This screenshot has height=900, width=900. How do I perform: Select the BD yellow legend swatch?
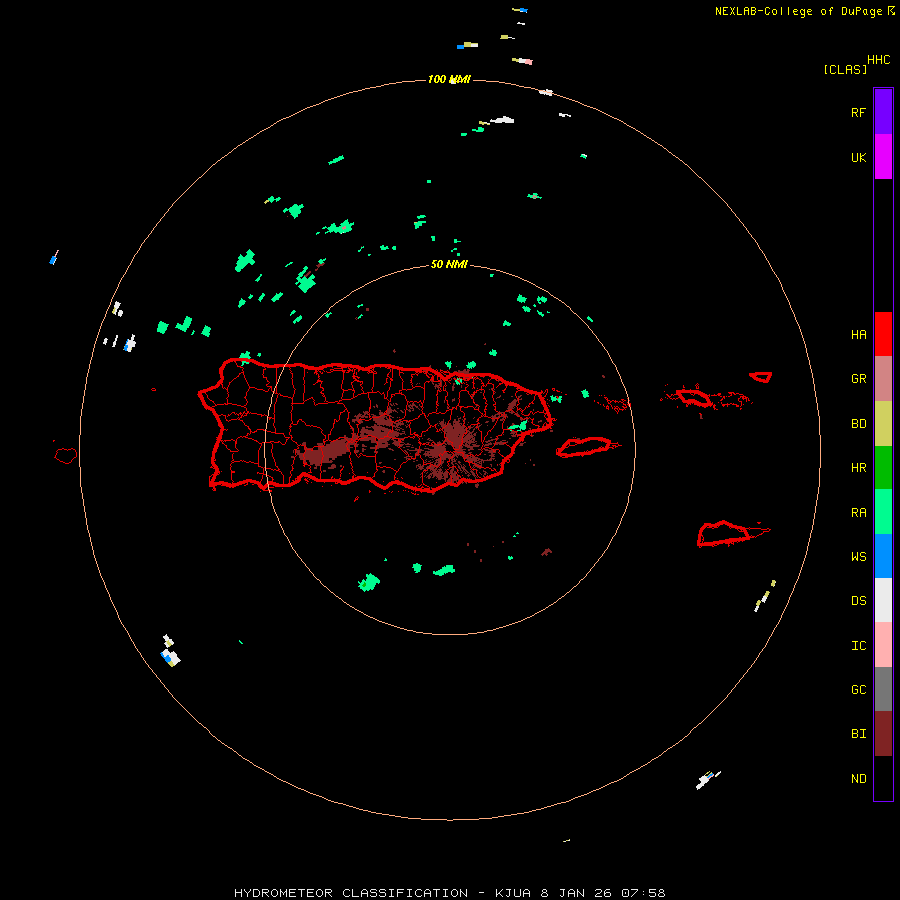883,424
